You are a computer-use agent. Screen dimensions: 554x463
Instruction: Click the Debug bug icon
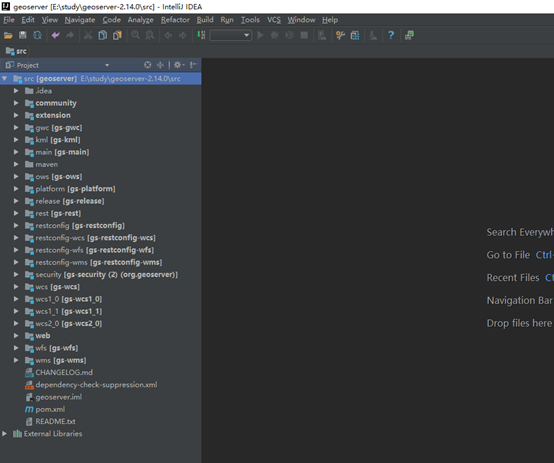[x=275, y=35]
